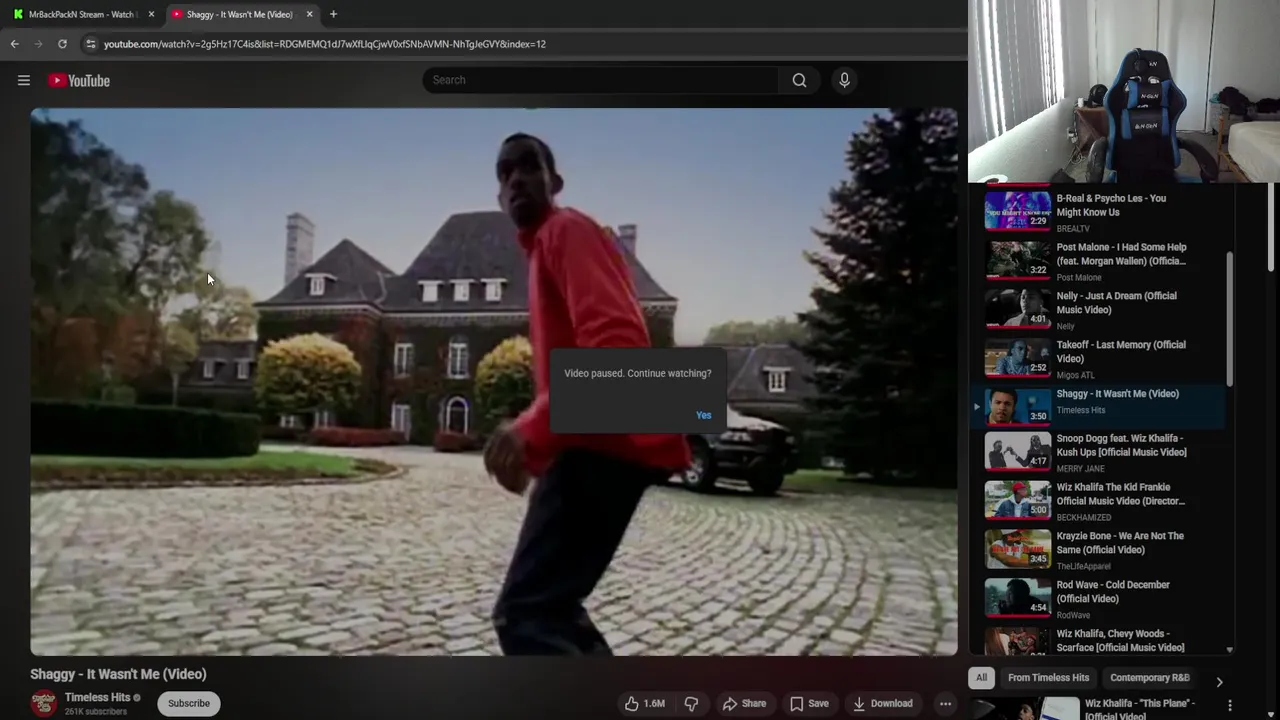Click the Video paused. Continue watching? message
This screenshot has height=720, width=1280.
[x=638, y=374]
